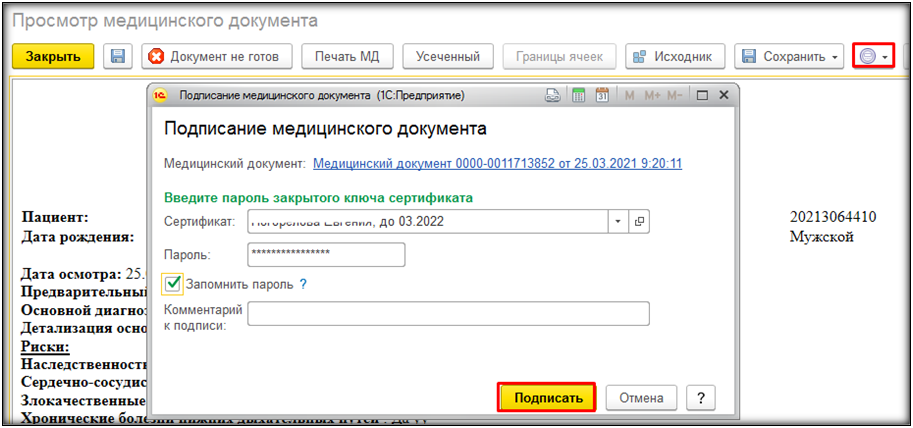Click the blue question mark next to Запомнить пароль
913x428 pixels.
tap(303, 284)
